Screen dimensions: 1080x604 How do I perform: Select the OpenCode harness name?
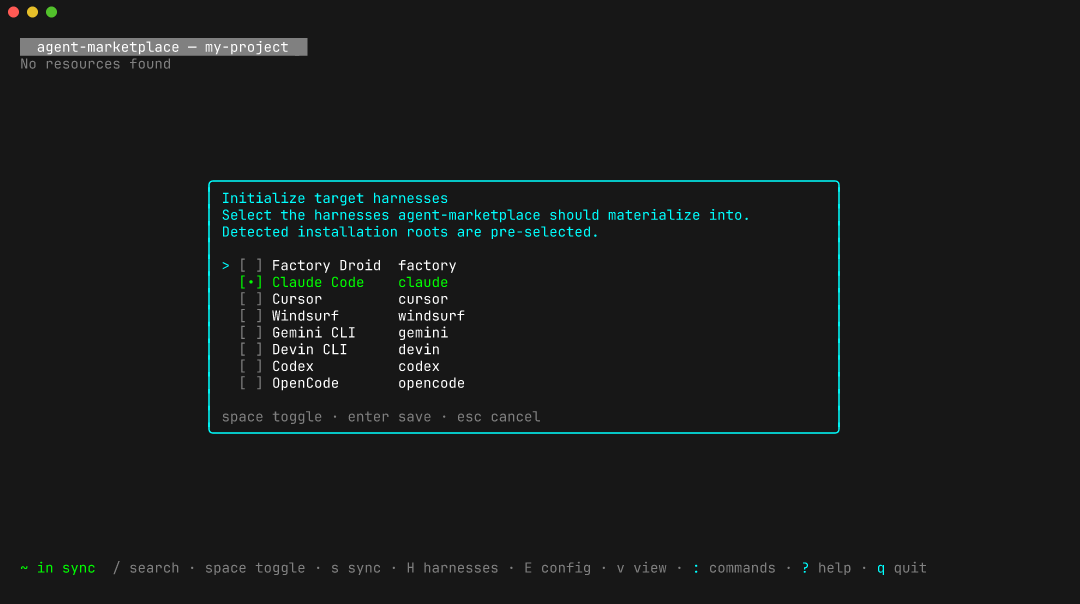[305, 384]
